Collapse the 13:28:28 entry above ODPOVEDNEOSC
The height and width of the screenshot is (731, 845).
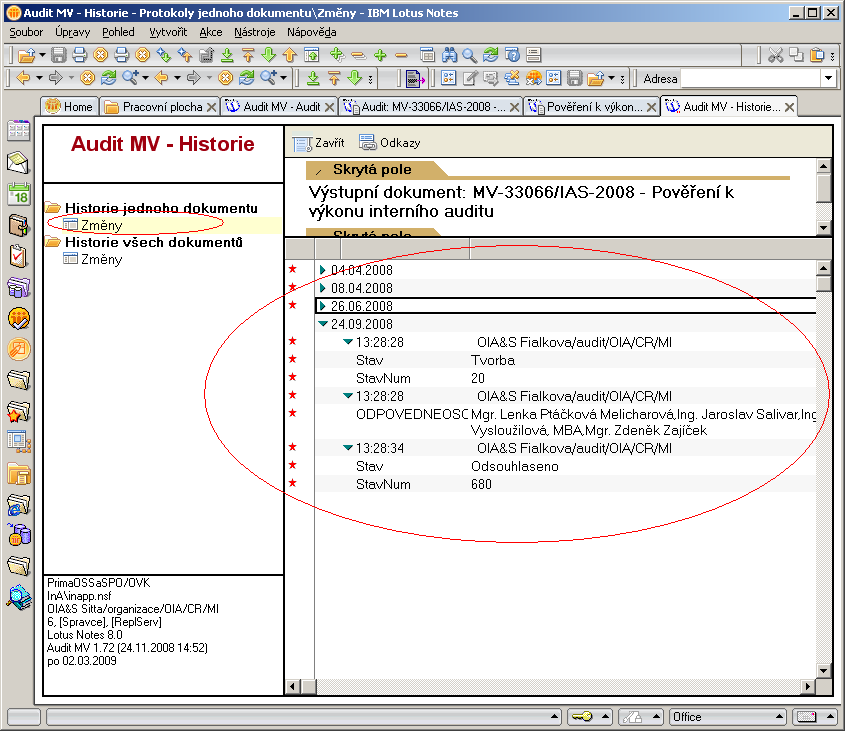coord(348,396)
